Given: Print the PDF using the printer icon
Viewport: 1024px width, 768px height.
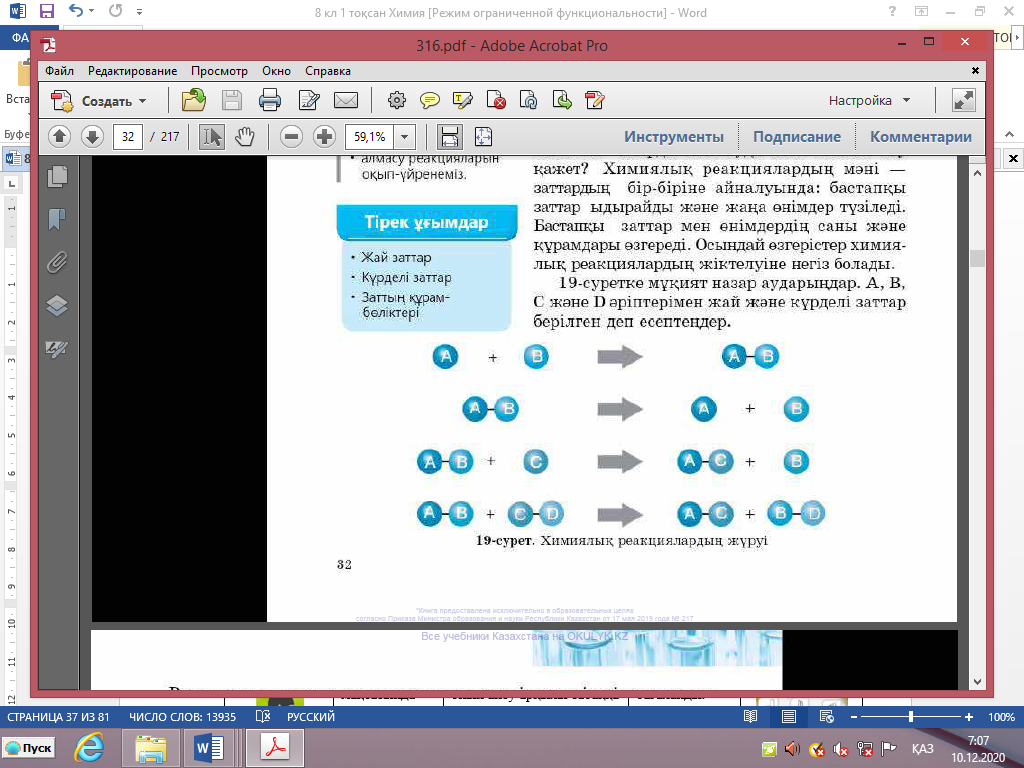Looking at the screenshot, I should pos(270,101).
